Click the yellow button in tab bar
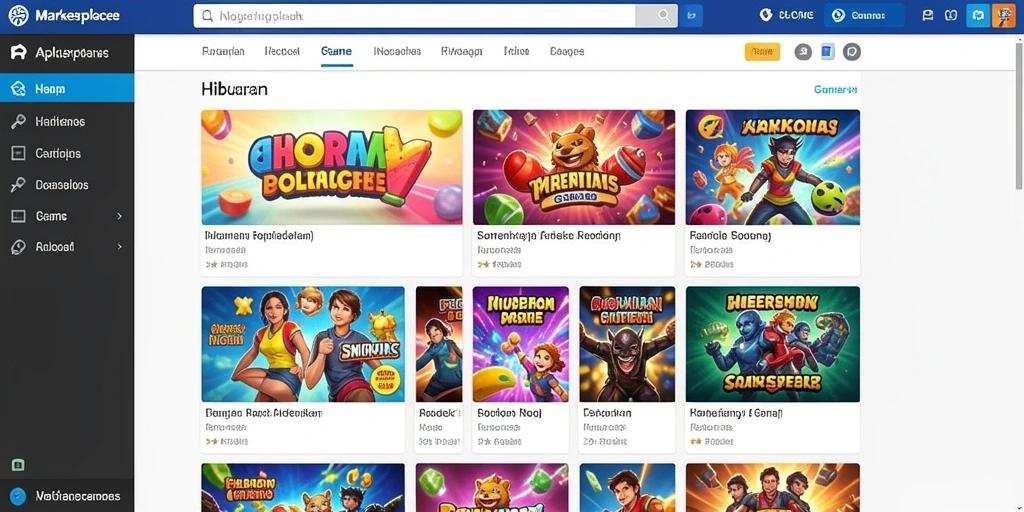Screen dimensions: 1024x512 coord(762,52)
